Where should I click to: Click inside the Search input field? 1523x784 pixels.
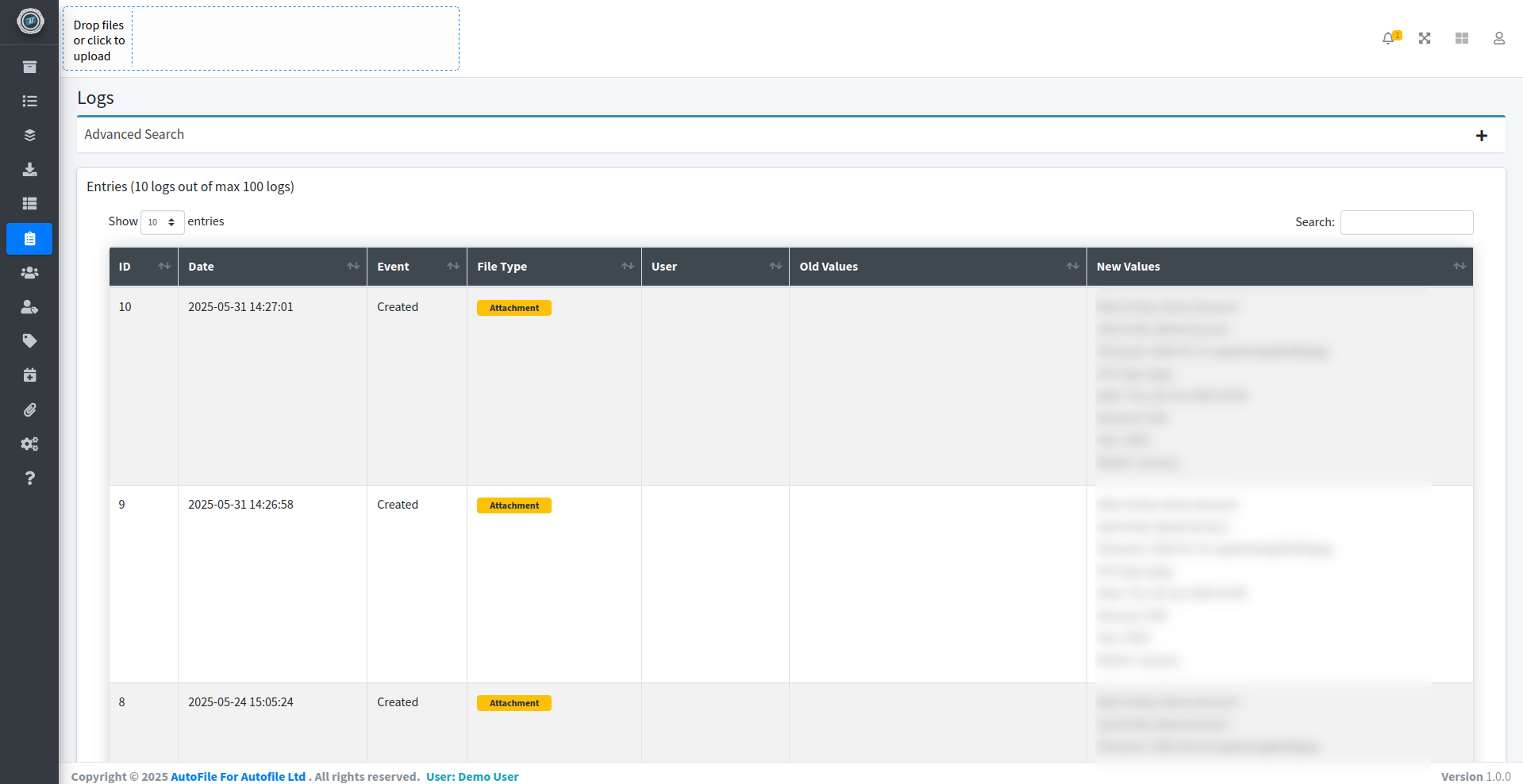pos(1406,222)
